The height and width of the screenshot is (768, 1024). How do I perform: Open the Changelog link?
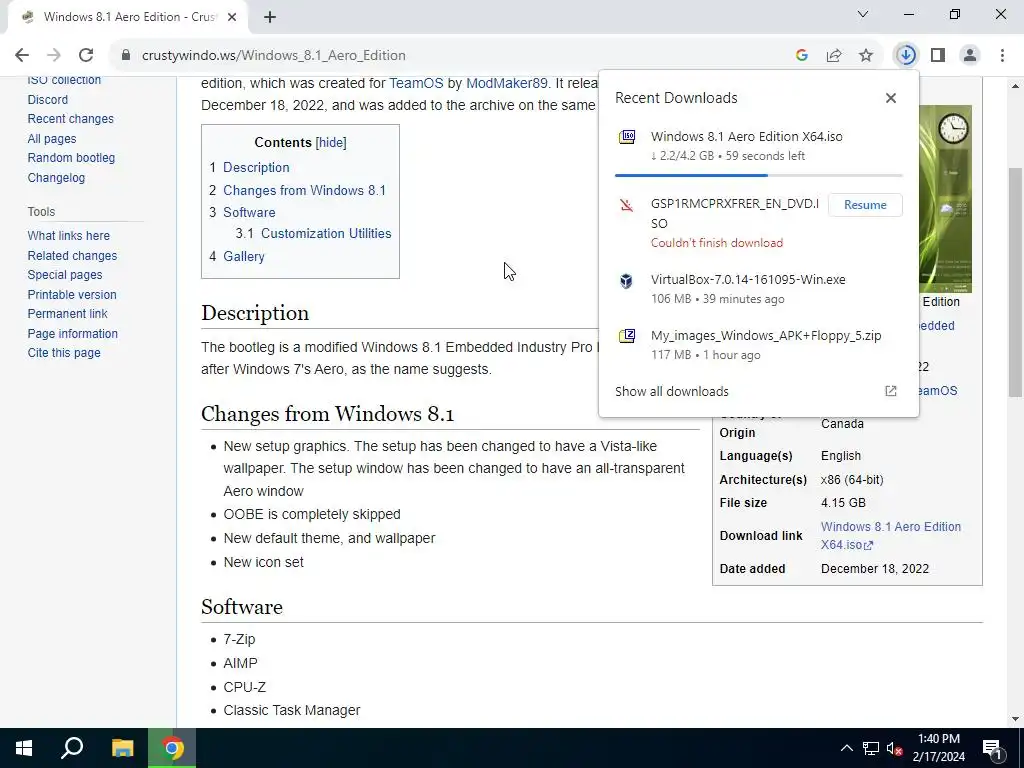pos(56,177)
